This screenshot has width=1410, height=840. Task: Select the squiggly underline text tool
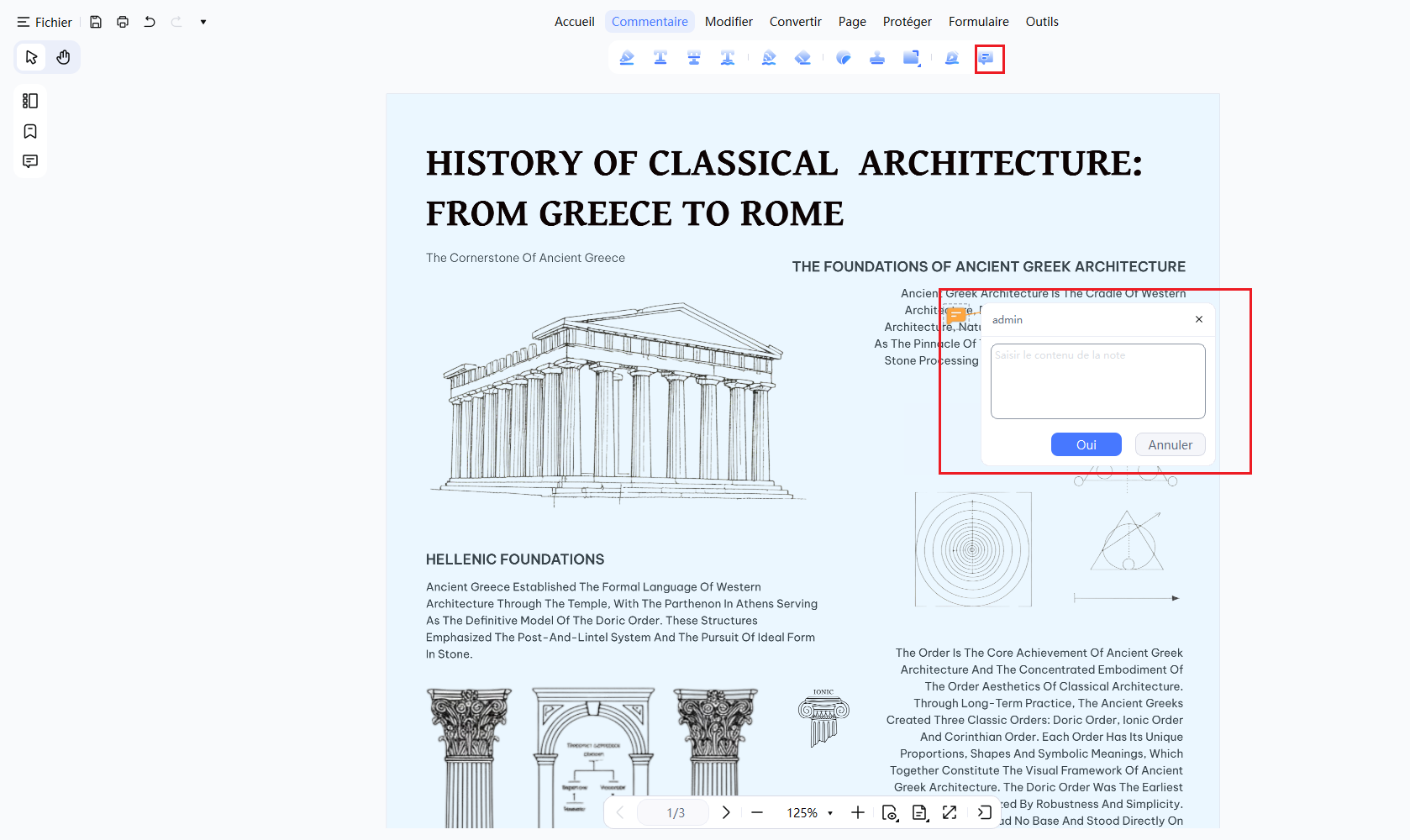[728, 58]
